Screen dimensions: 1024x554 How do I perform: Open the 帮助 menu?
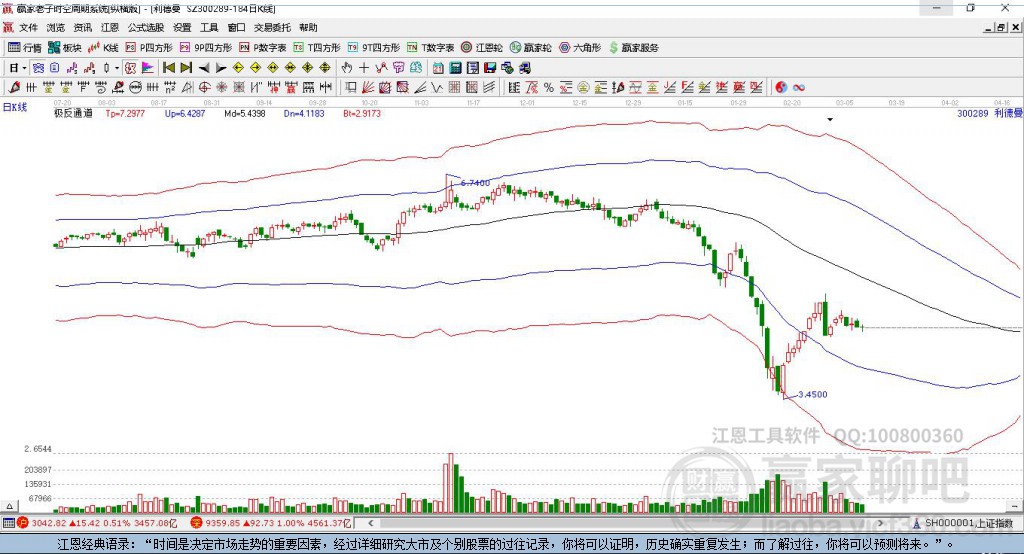[x=308, y=27]
